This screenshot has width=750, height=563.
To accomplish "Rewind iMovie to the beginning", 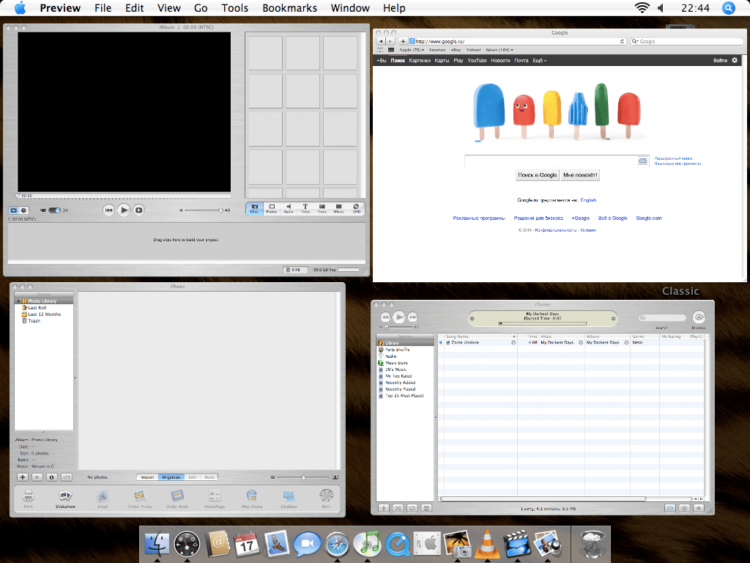I will 109,210.
